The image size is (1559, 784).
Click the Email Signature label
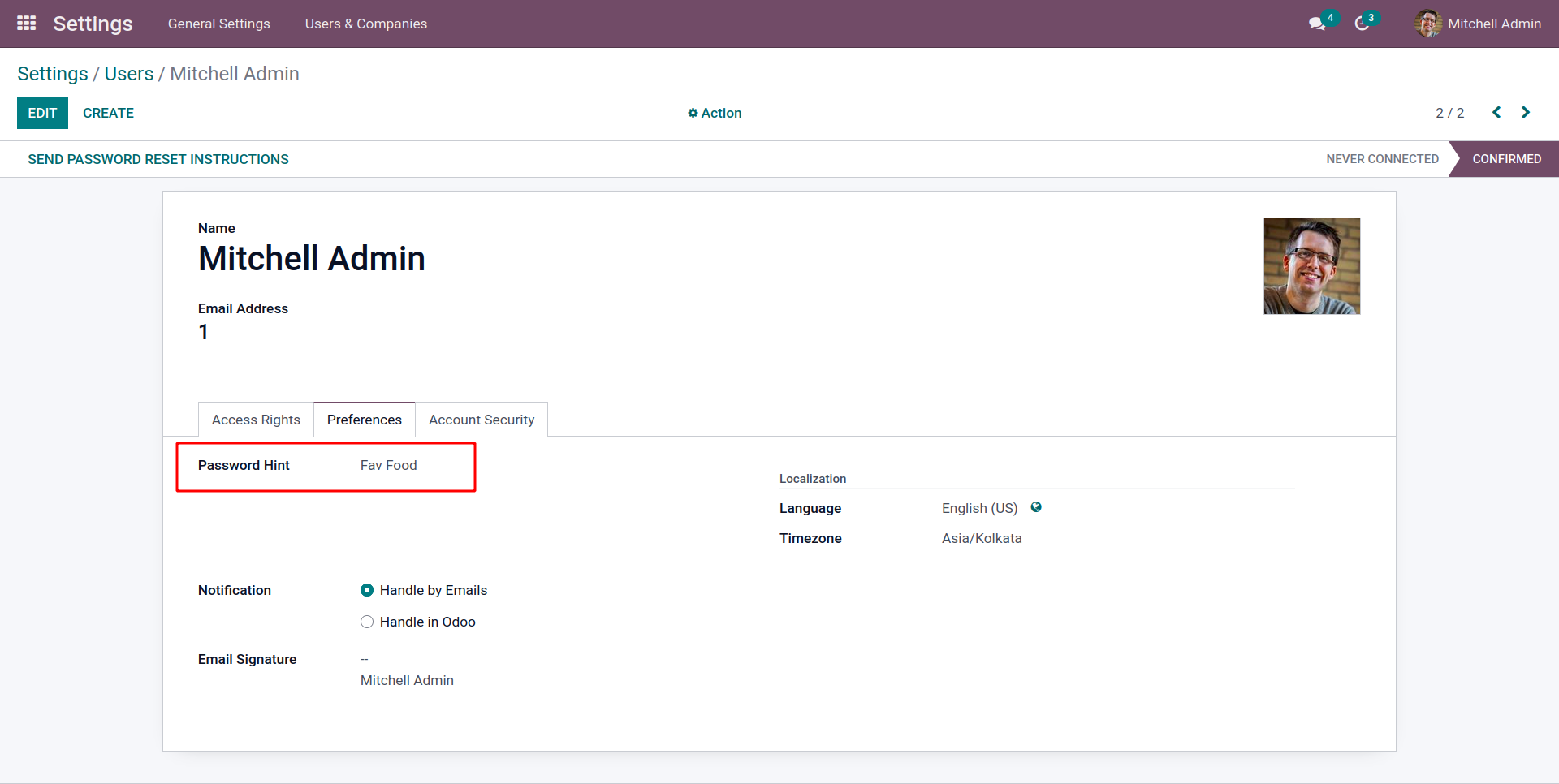(x=247, y=659)
